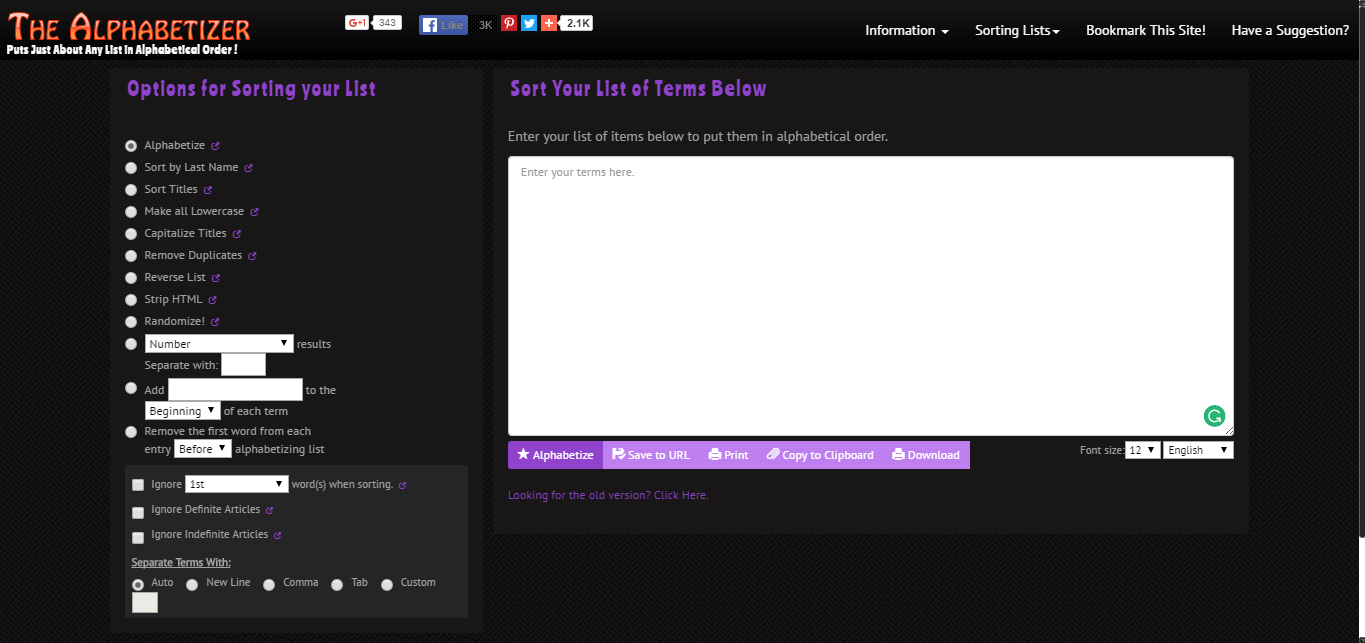Click the Download button
Image resolution: width=1365 pixels, height=643 pixels.
(926, 455)
